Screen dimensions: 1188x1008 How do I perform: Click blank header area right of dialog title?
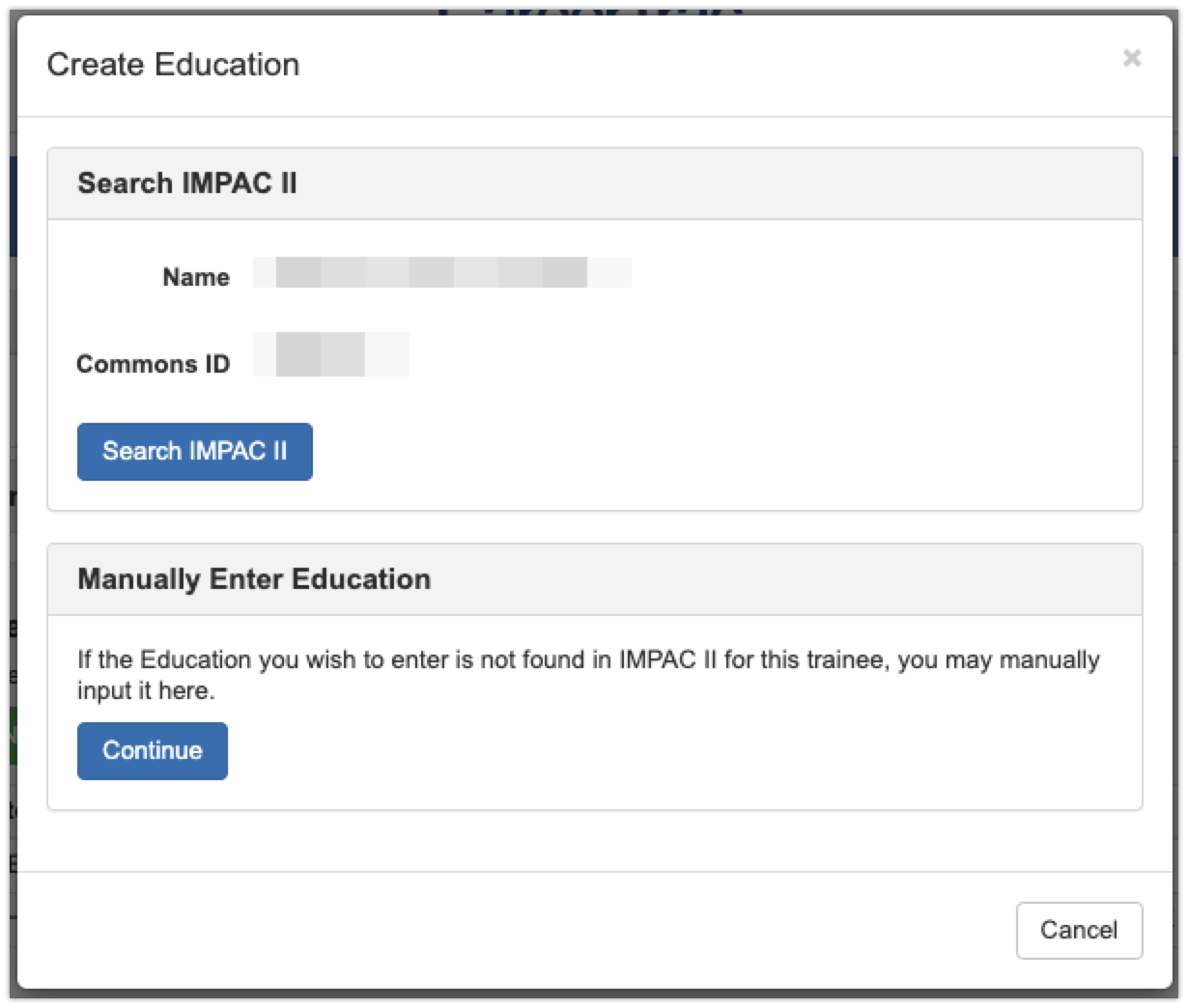click(x=676, y=65)
